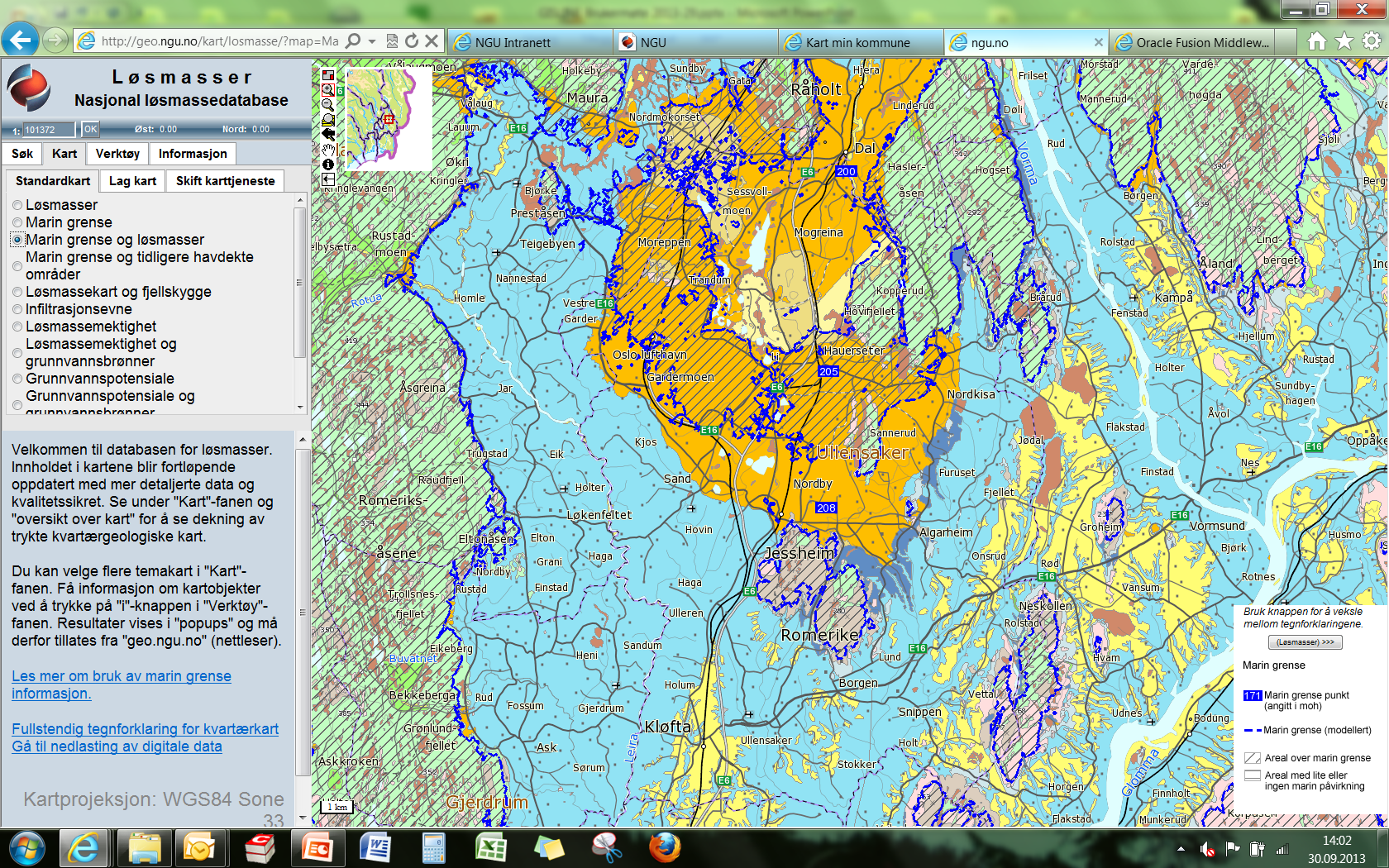The image size is (1389, 868).
Task: Refresh the page in the address bar
Action: 412,41
